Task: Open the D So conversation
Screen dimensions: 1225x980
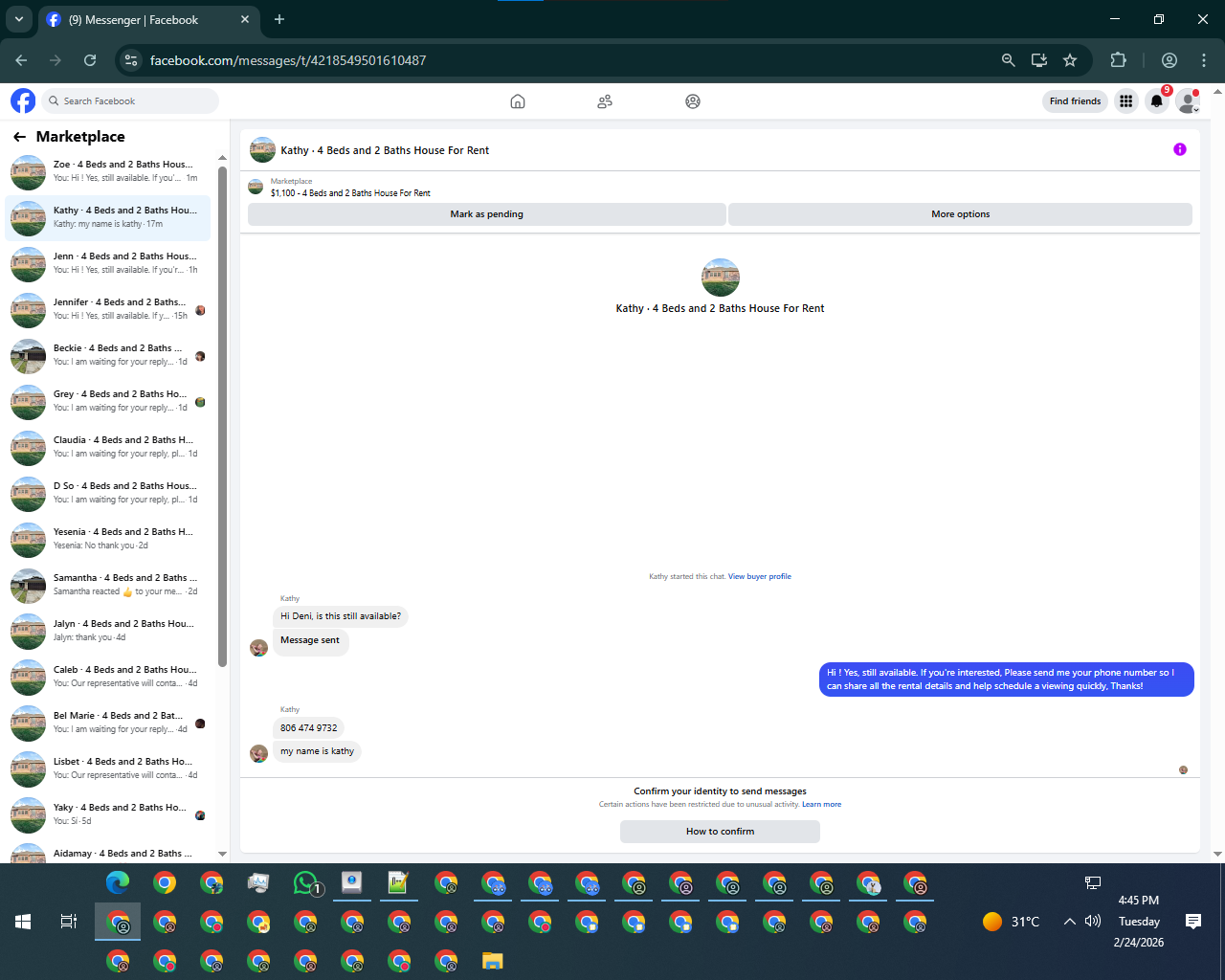Action: (107, 494)
